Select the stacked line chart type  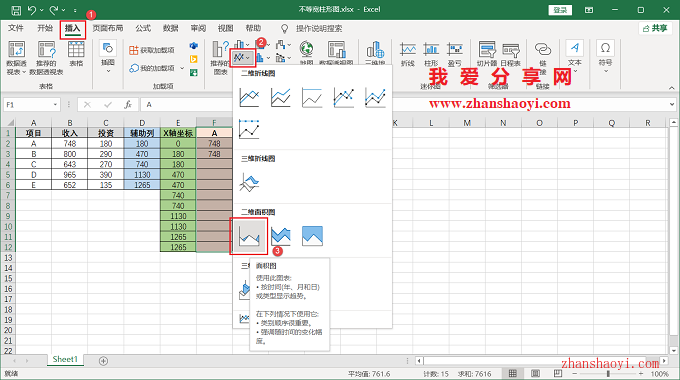coord(281,97)
